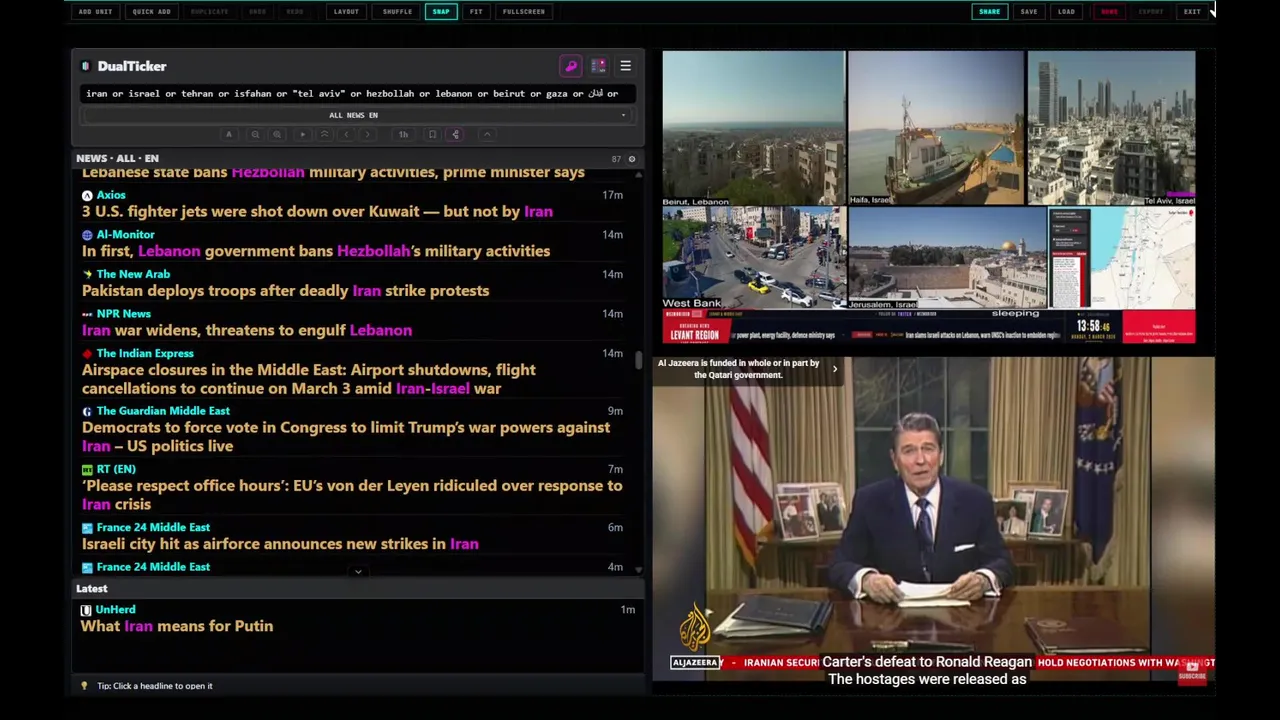Image resolution: width=1280 pixels, height=720 pixels.
Task: Click the Al-Monitor source icon
Action: 87,235
